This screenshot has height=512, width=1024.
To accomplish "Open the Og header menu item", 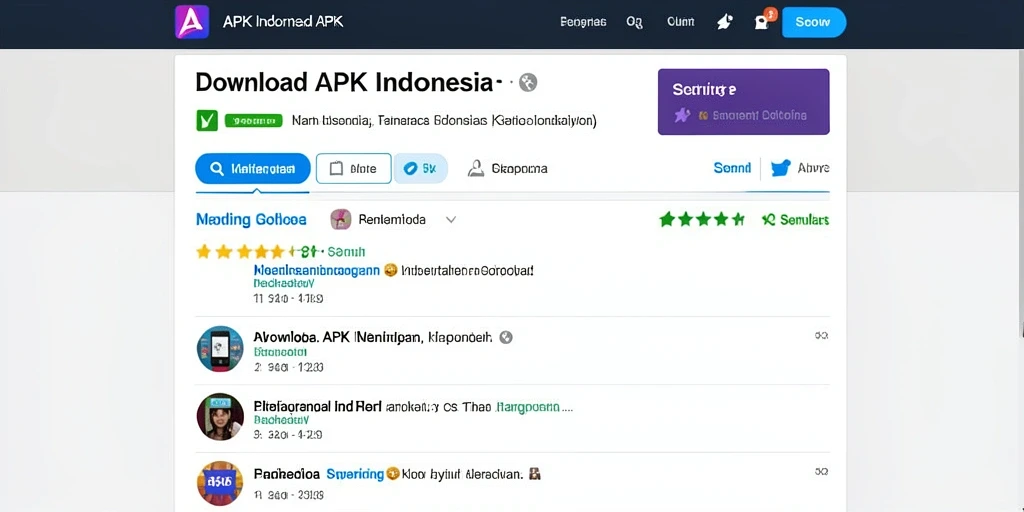I will (634, 22).
